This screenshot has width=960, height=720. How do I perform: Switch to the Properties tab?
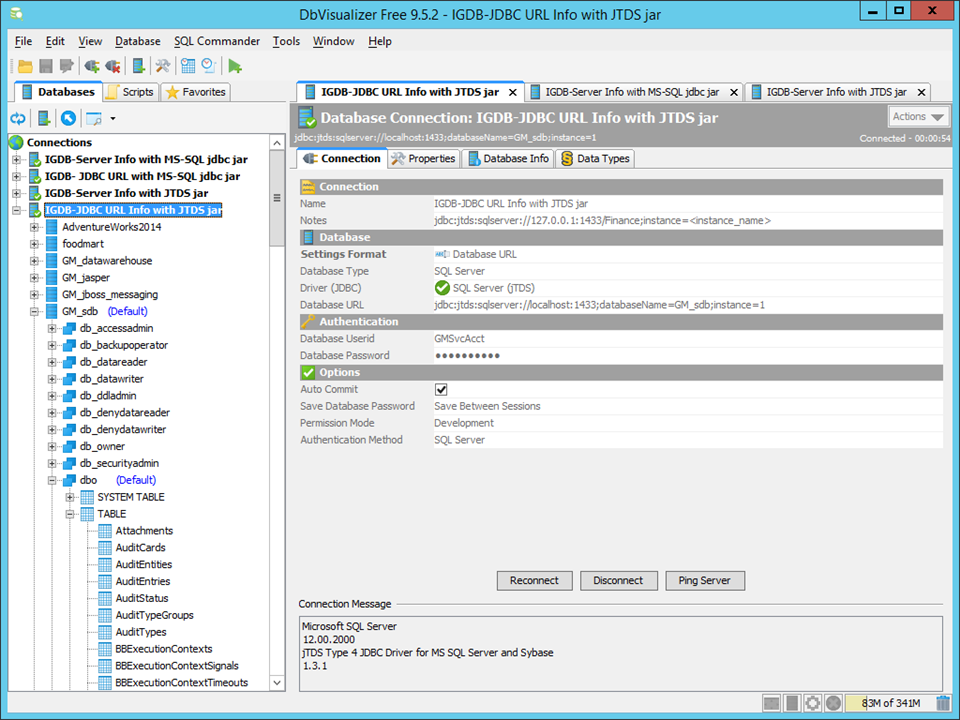424,159
